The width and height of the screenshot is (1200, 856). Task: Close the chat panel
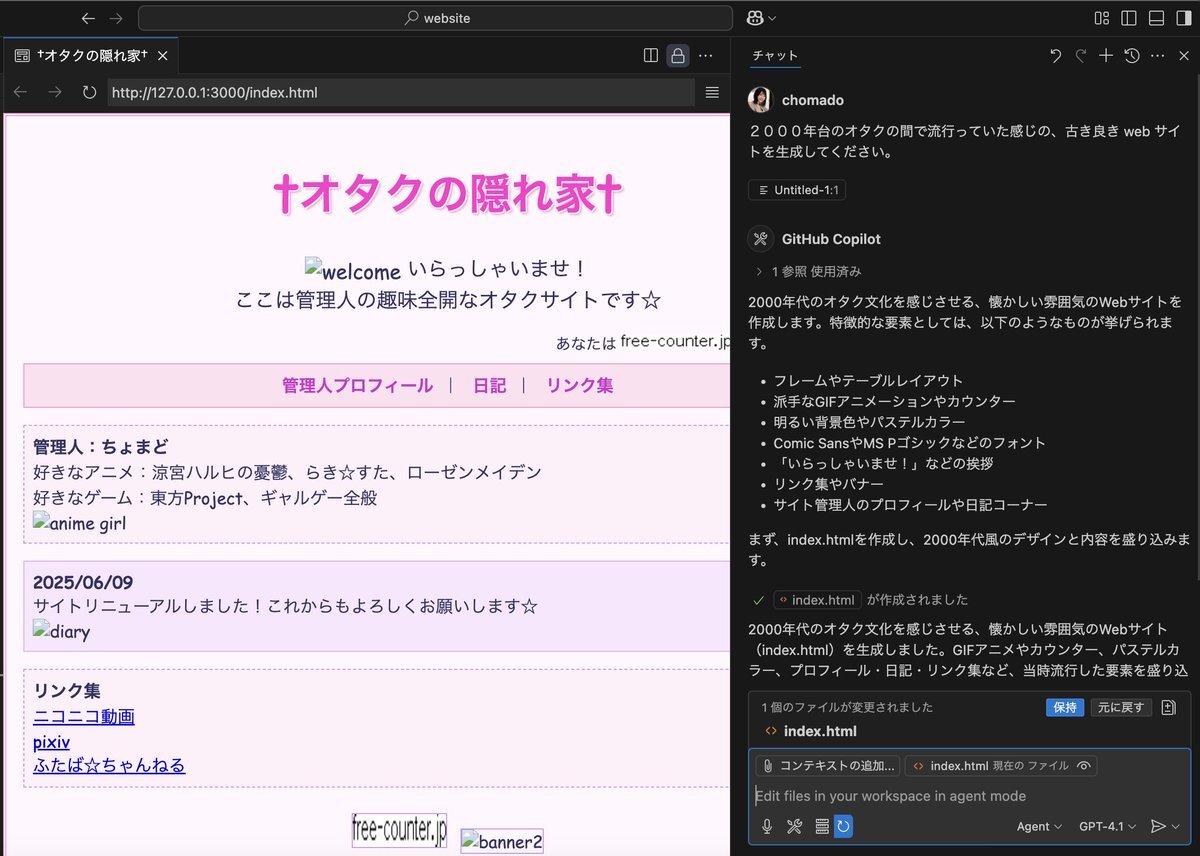[x=1184, y=56]
